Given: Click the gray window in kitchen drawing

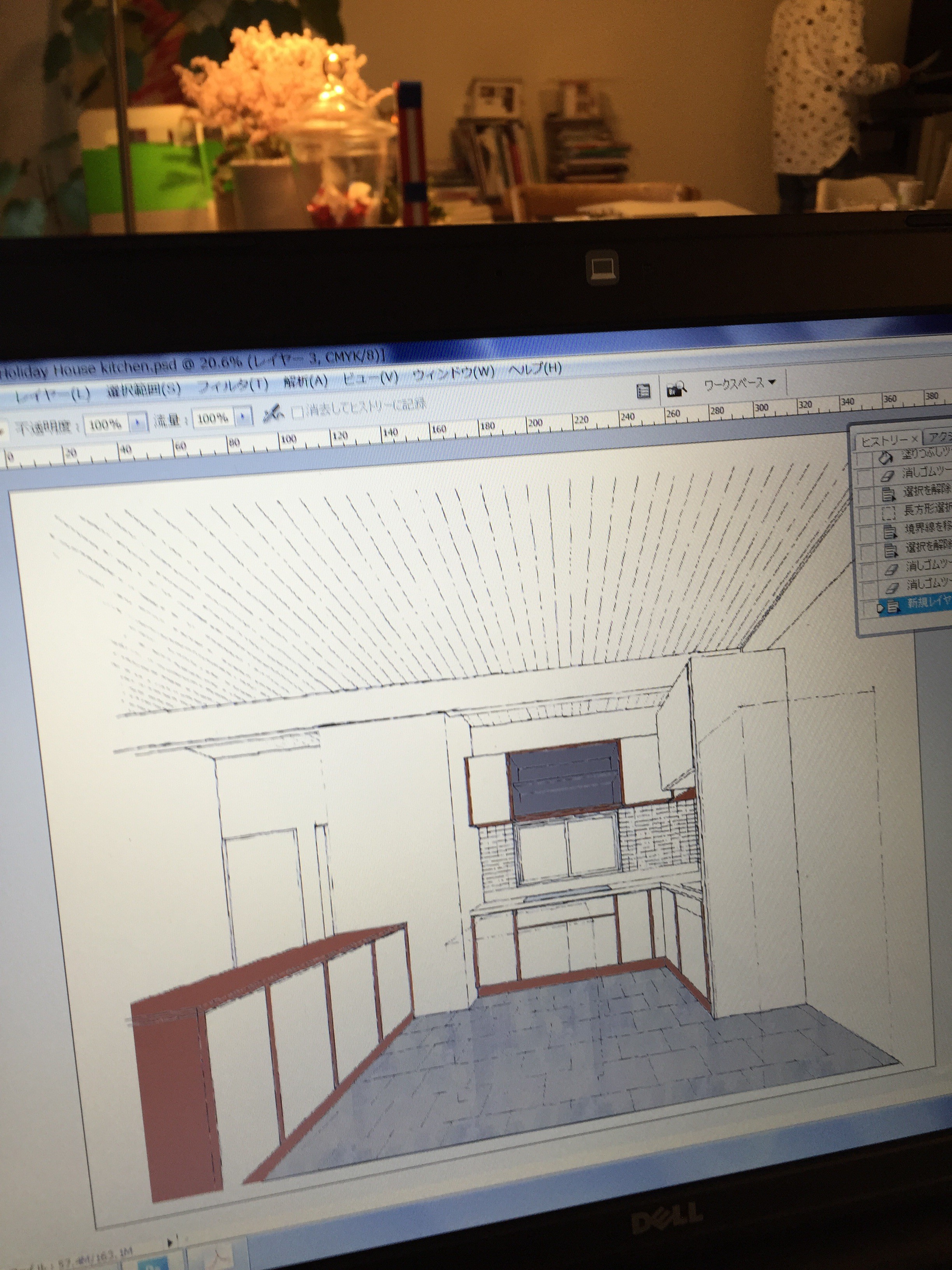Looking at the screenshot, I should 565,779.
